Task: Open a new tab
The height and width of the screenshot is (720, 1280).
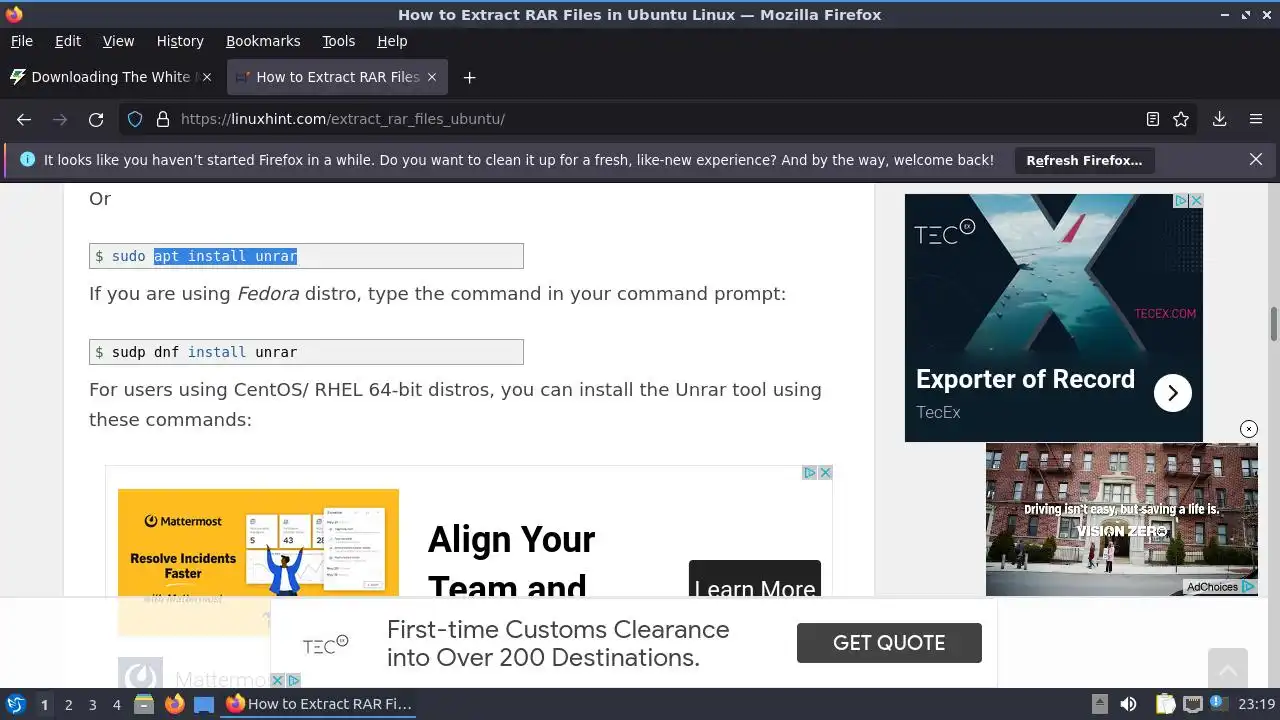Action: 469,77
